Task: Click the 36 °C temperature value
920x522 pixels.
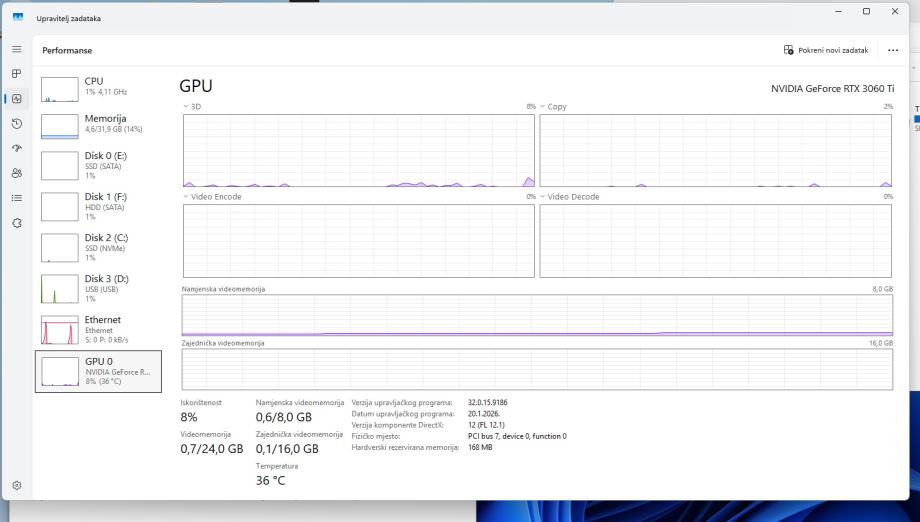Action: [270, 480]
